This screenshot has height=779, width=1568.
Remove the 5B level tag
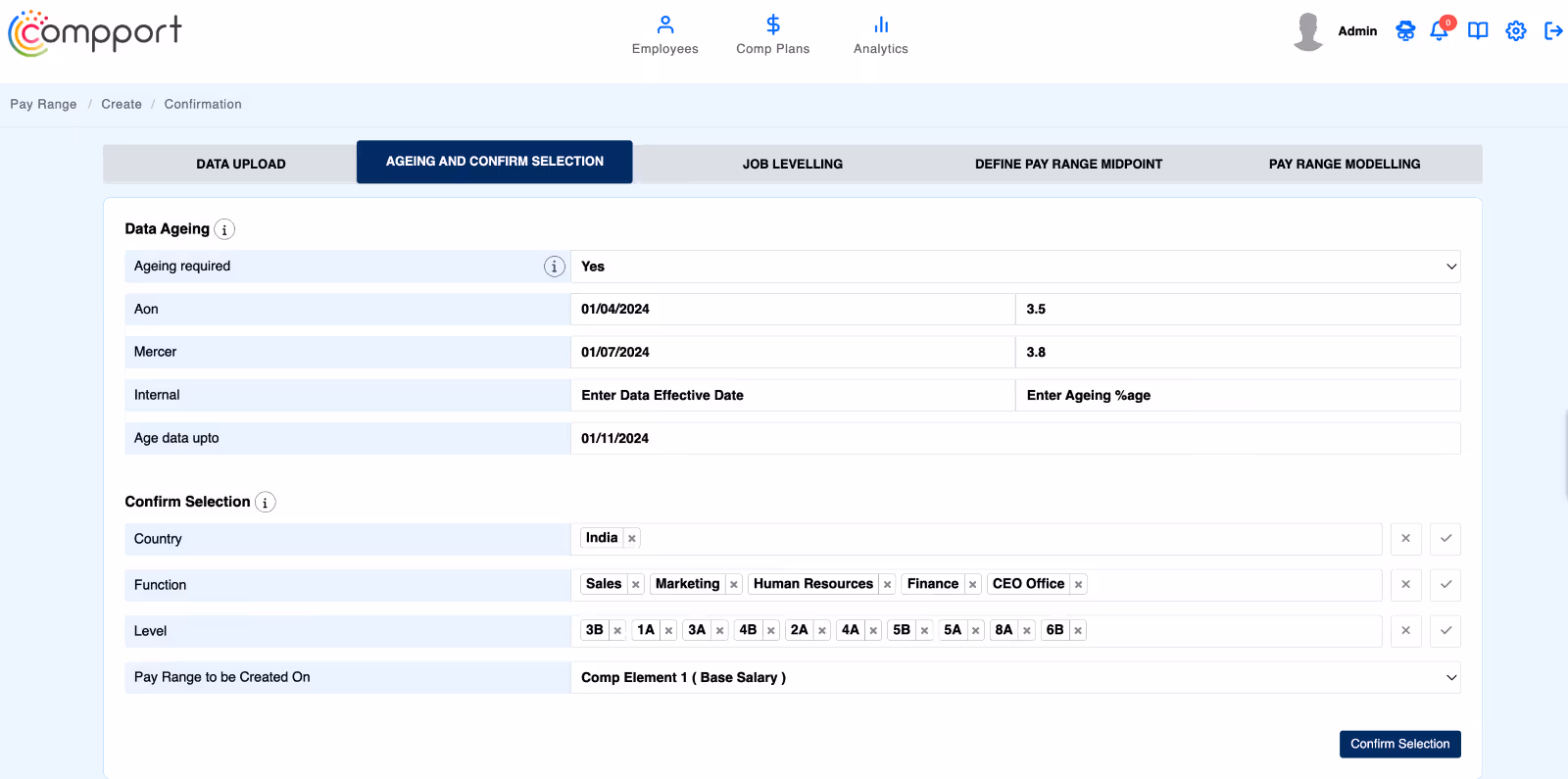[x=925, y=631]
